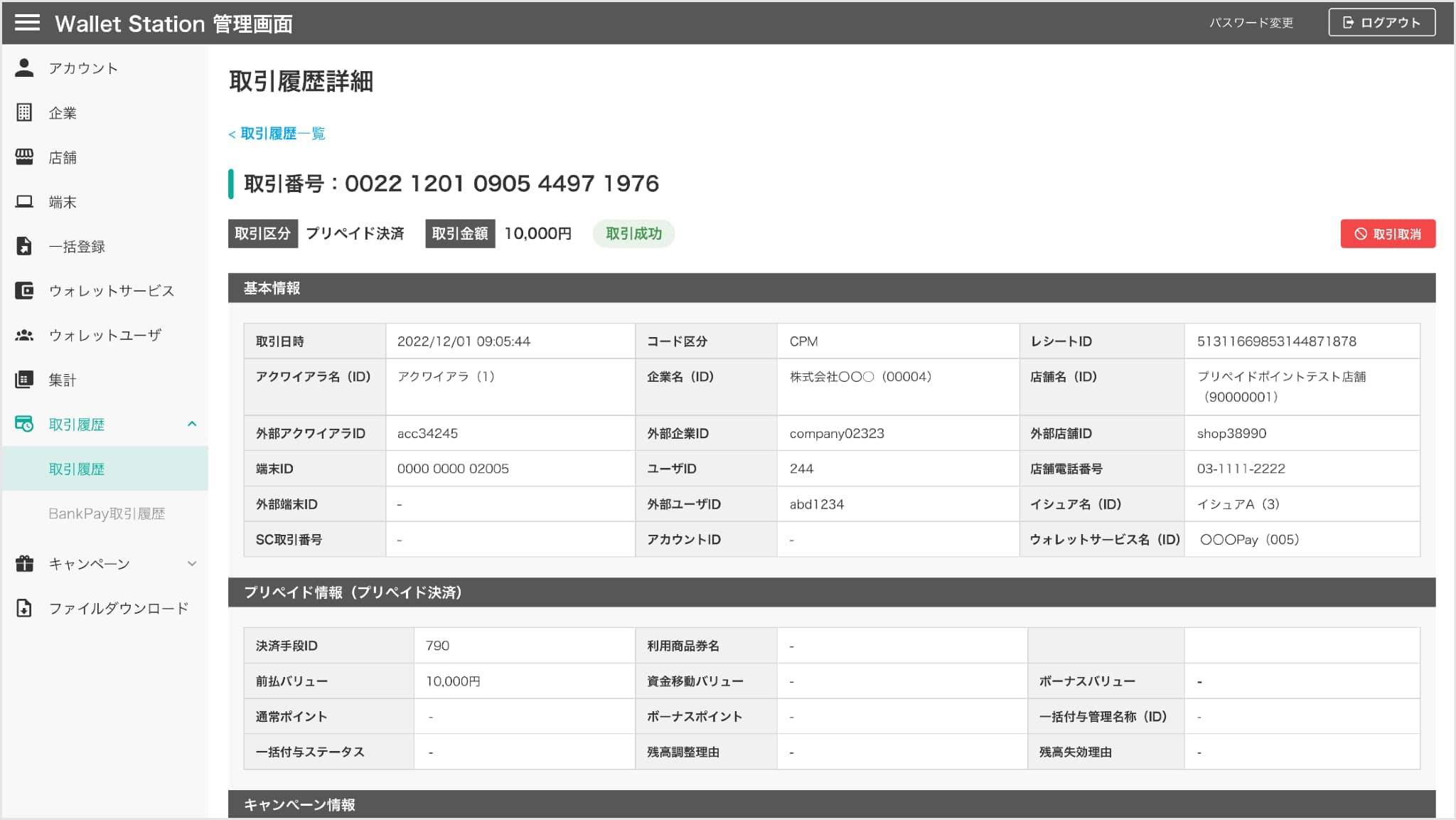Viewport: 1456px width, 820px height.
Task: Go back to 取引履歴一覧 link
Action: [x=277, y=134]
